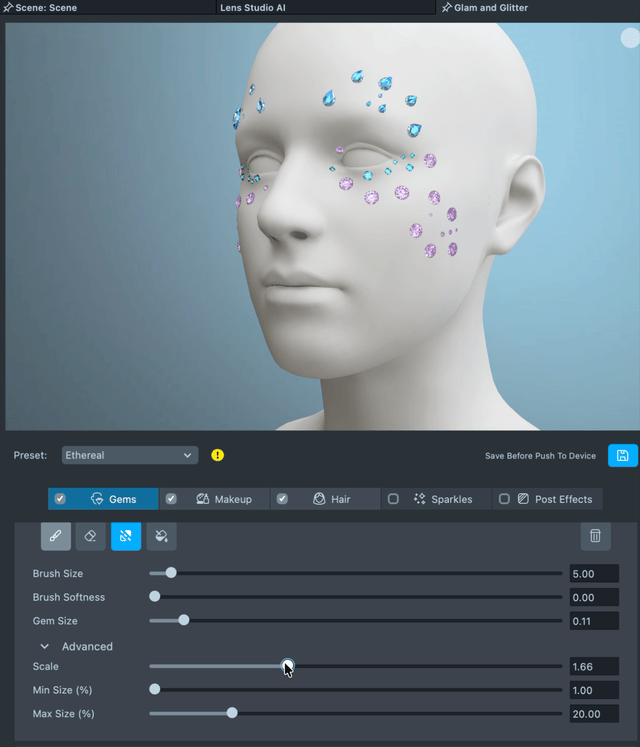Open the Ethereal preset dropdown
The width and height of the screenshot is (640, 747).
point(130,455)
